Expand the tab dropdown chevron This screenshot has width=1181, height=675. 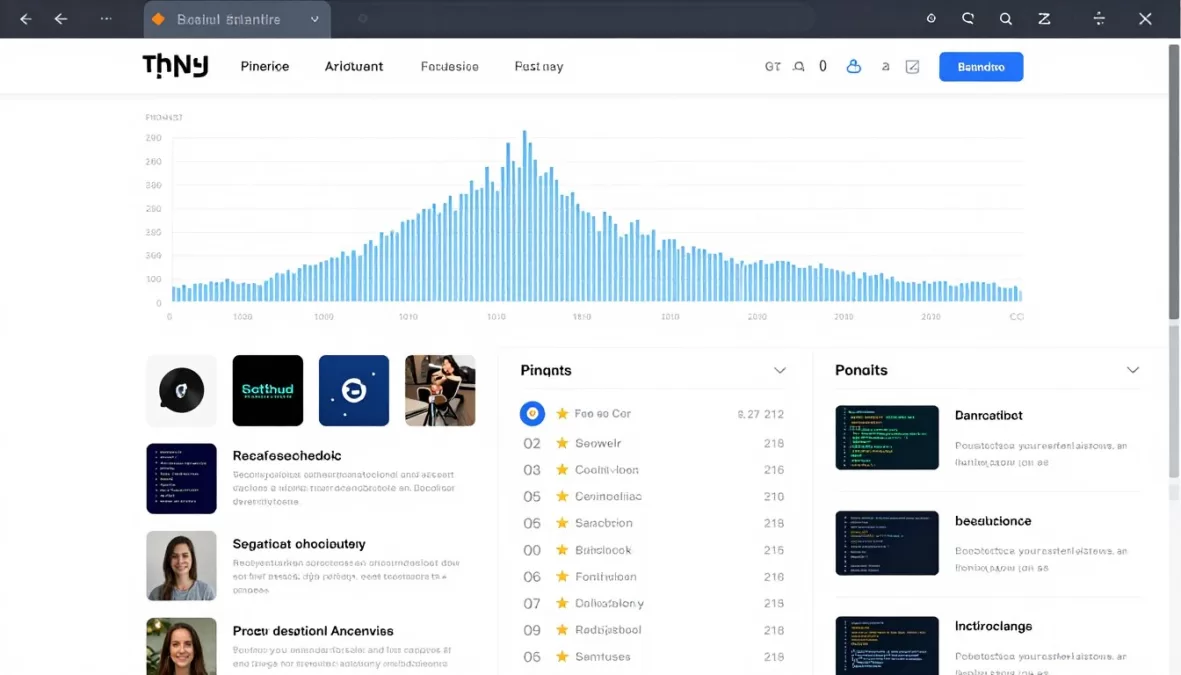315,20
